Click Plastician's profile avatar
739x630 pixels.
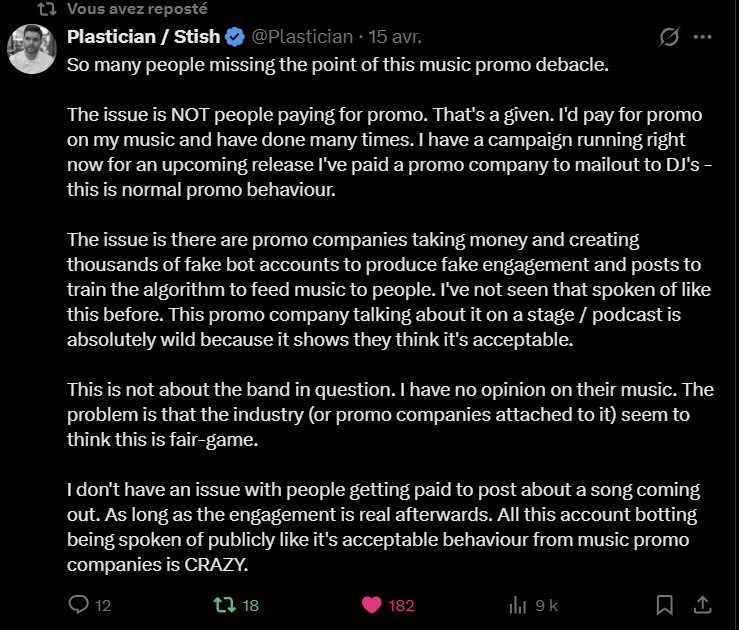[x=31, y=48]
